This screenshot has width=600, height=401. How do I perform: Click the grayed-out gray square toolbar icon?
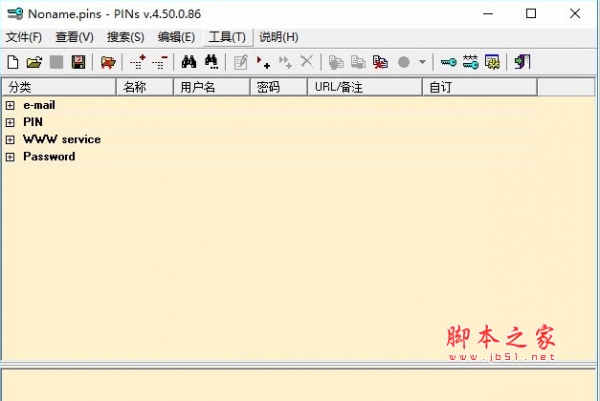[56, 62]
